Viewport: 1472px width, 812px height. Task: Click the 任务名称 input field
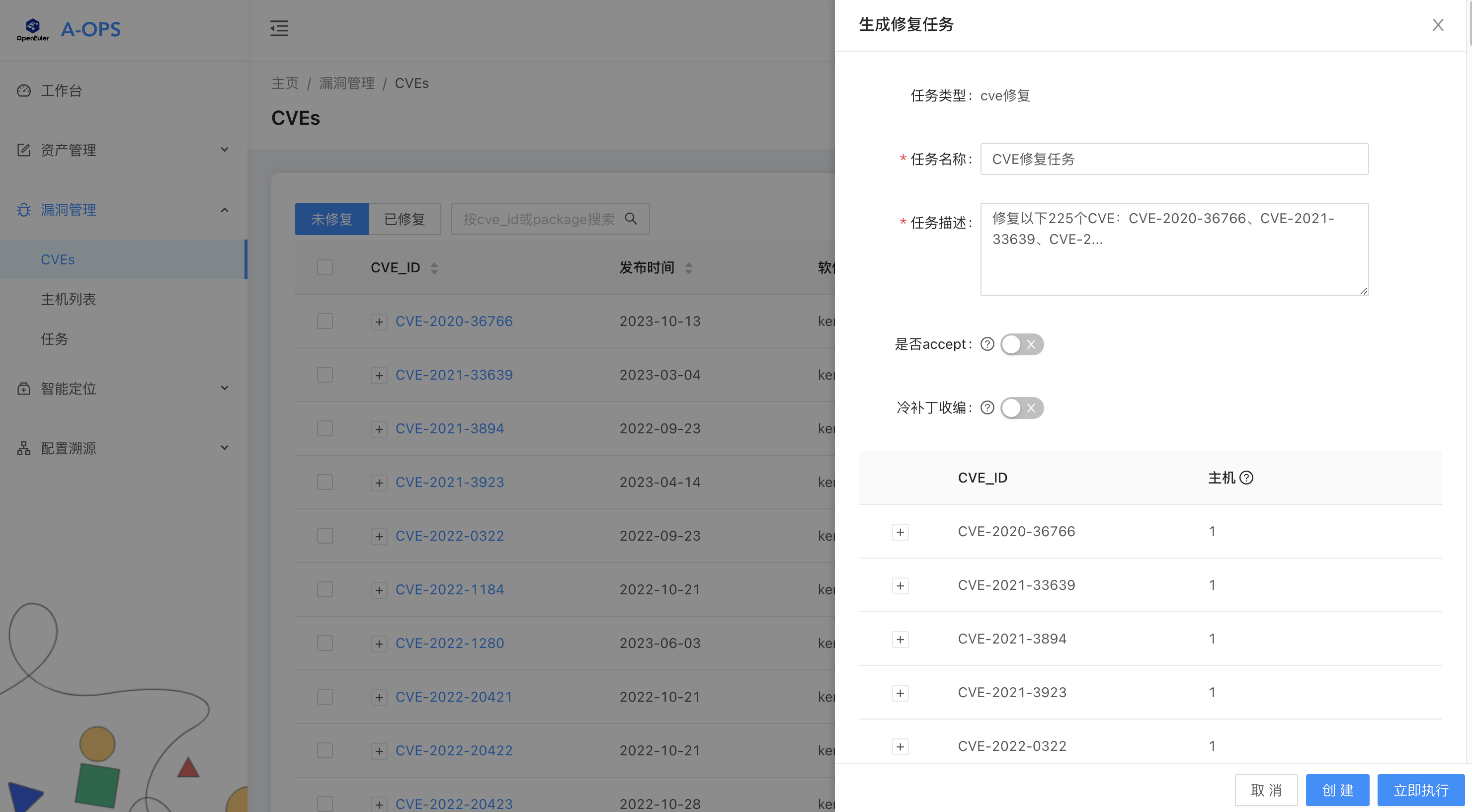(x=1174, y=159)
